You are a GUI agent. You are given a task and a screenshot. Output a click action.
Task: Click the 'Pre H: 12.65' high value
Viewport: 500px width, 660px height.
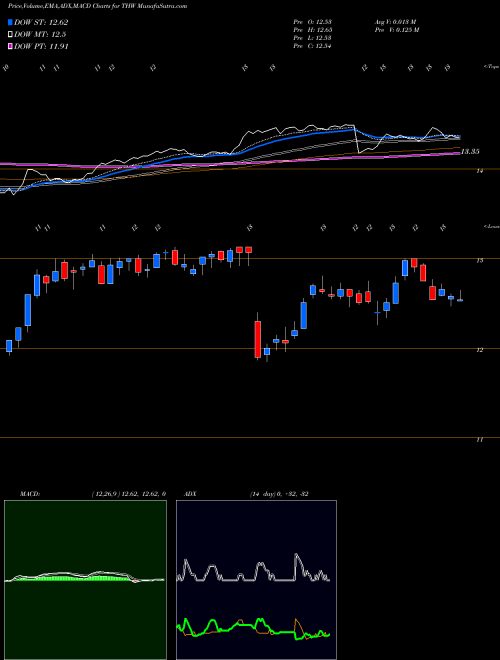[x=312, y=30]
